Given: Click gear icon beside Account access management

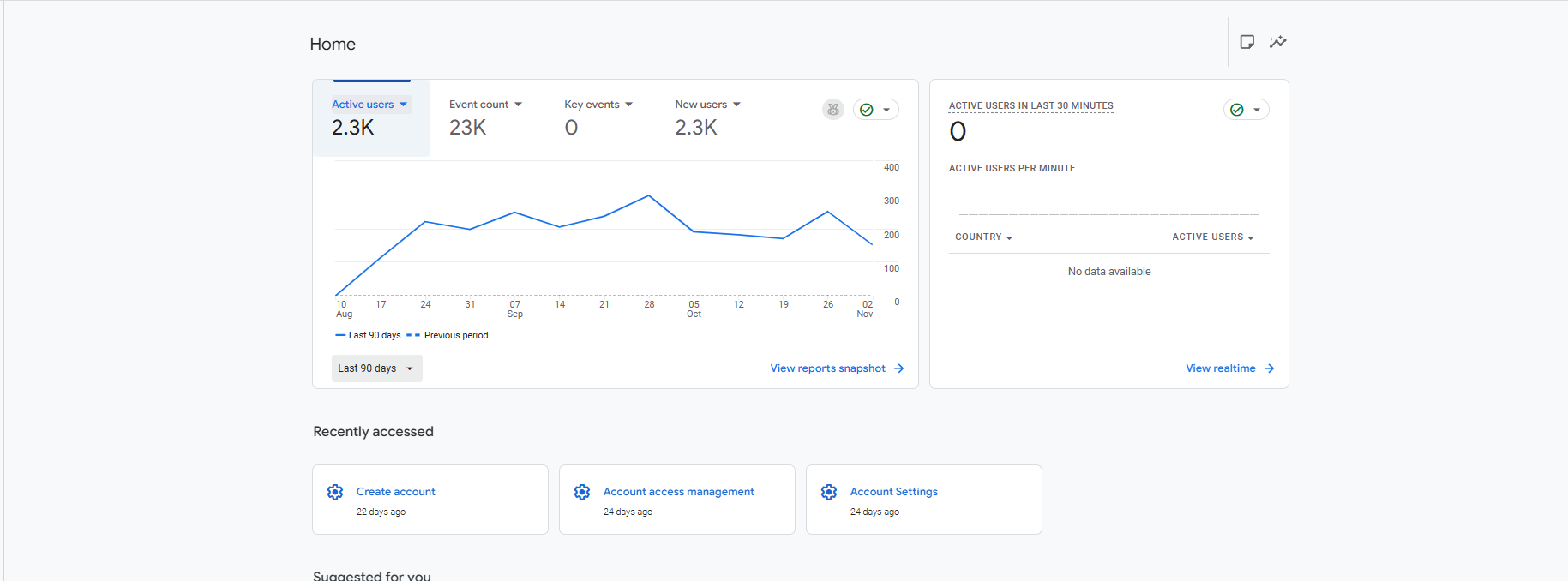Looking at the screenshot, I should 582,492.
